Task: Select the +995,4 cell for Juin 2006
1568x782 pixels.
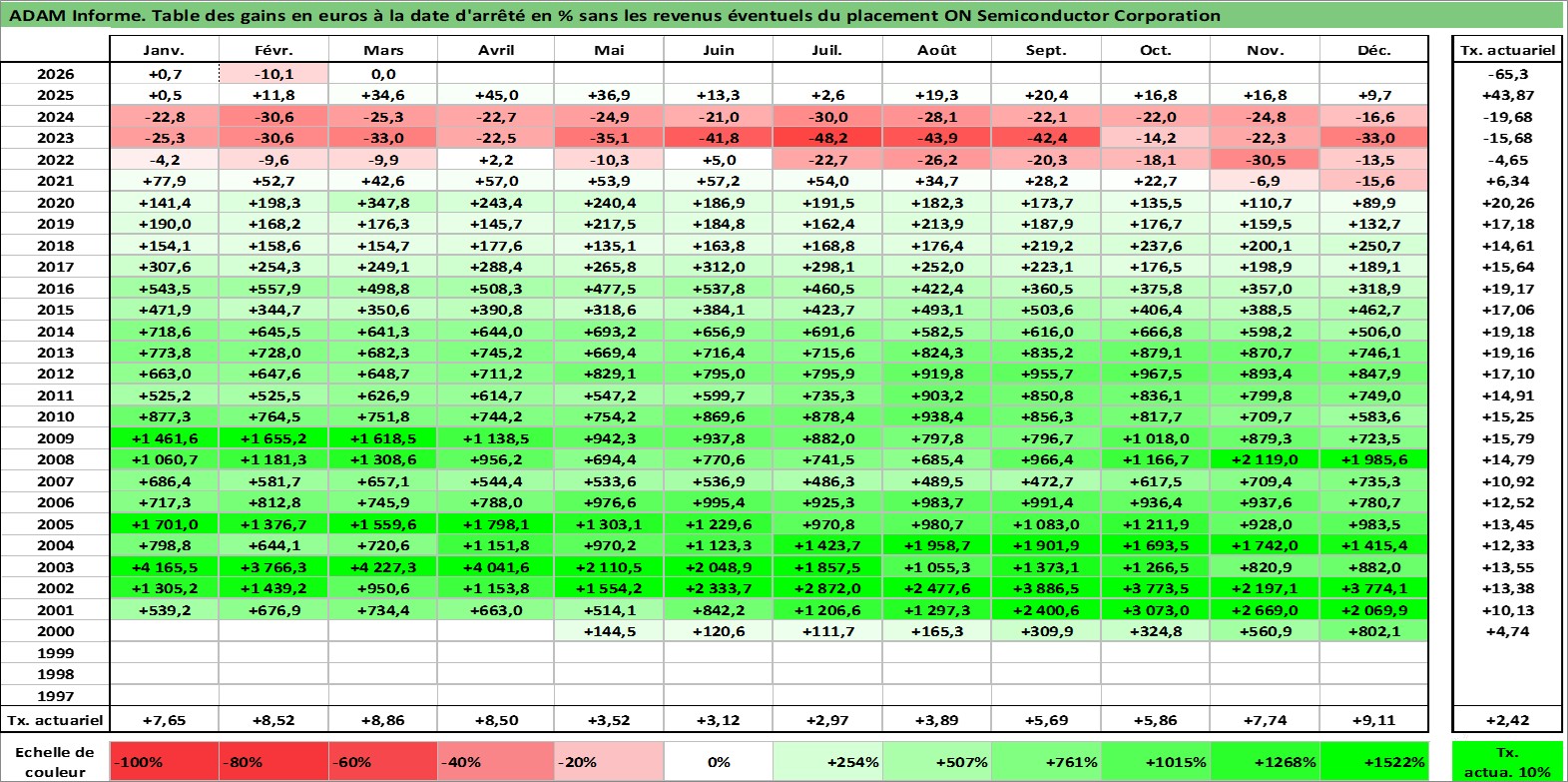Action: (x=718, y=502)
